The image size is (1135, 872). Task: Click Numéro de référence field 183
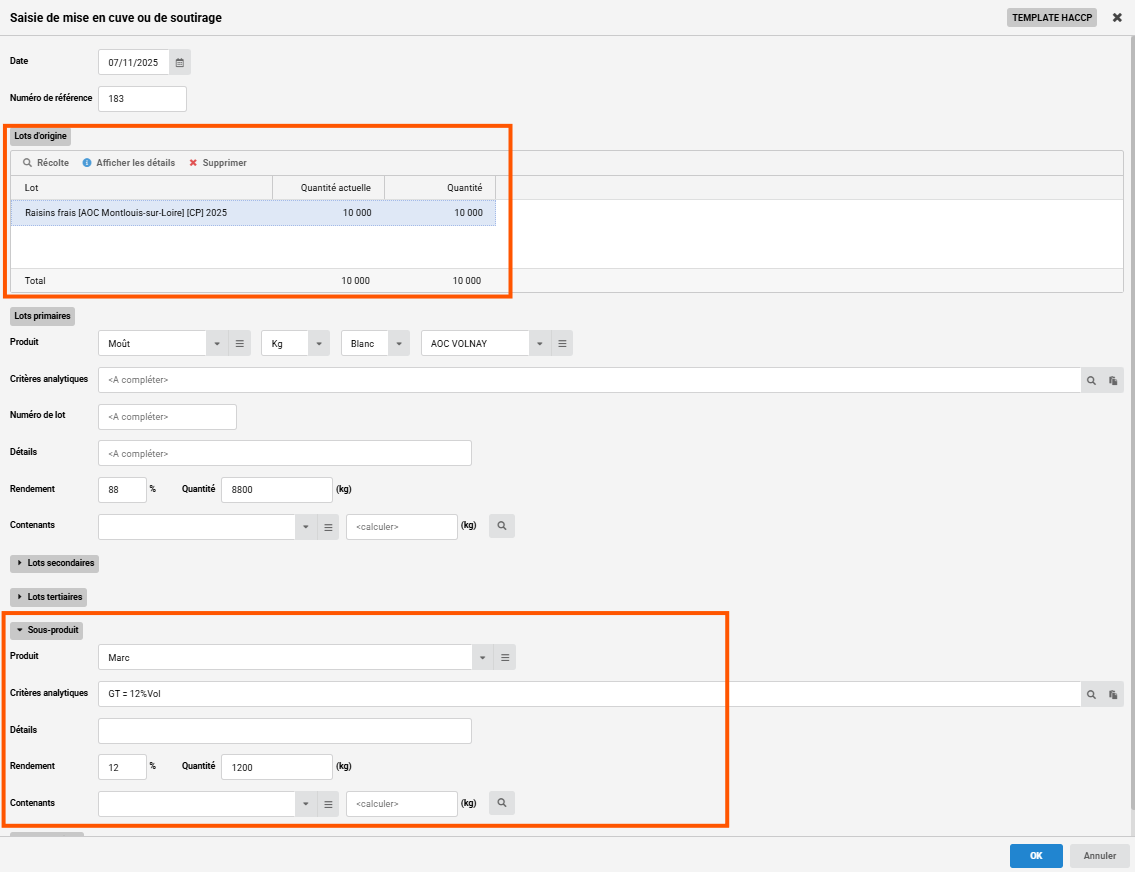[143, 99]
